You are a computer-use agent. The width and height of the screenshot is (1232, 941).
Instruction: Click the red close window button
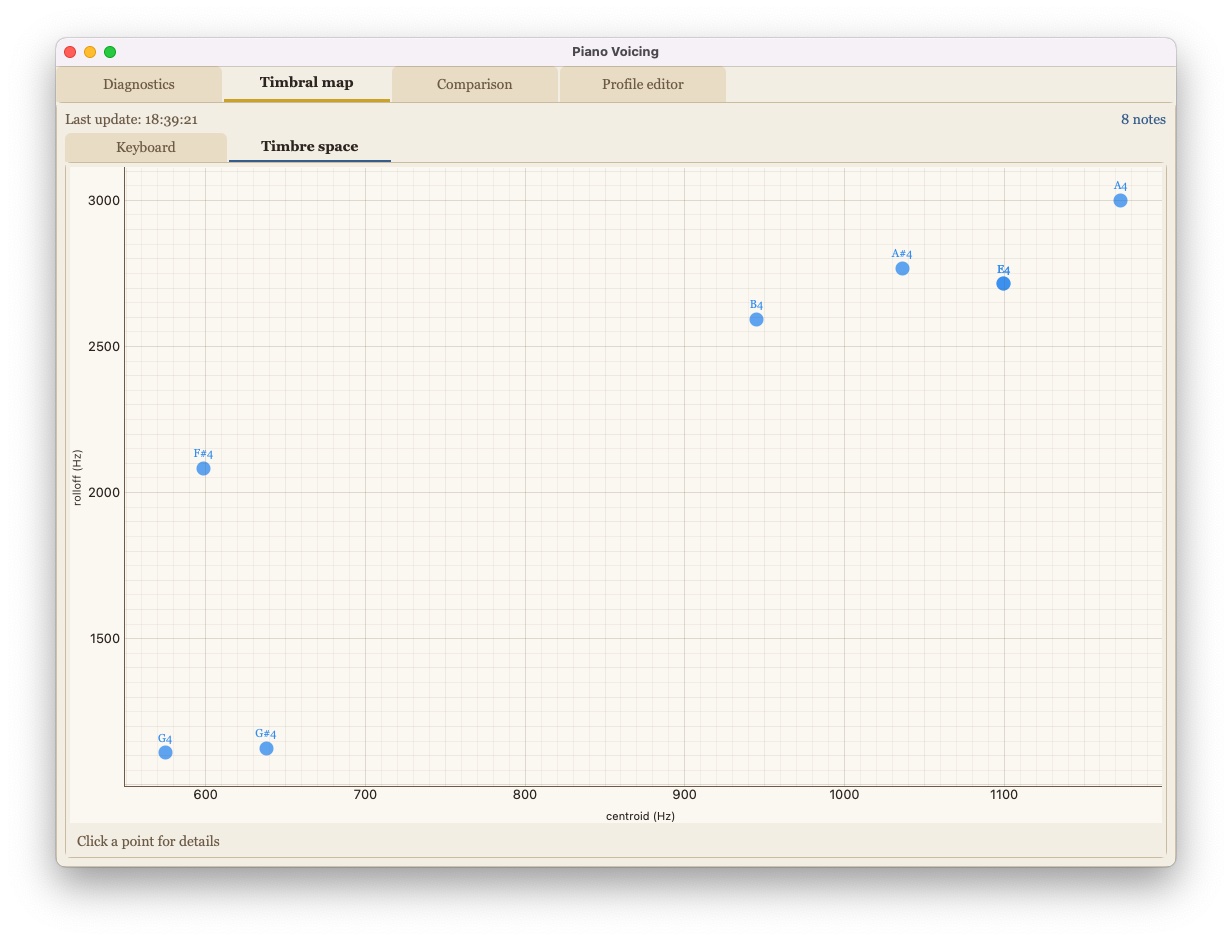pyautogui.click(x=70, y=52)
